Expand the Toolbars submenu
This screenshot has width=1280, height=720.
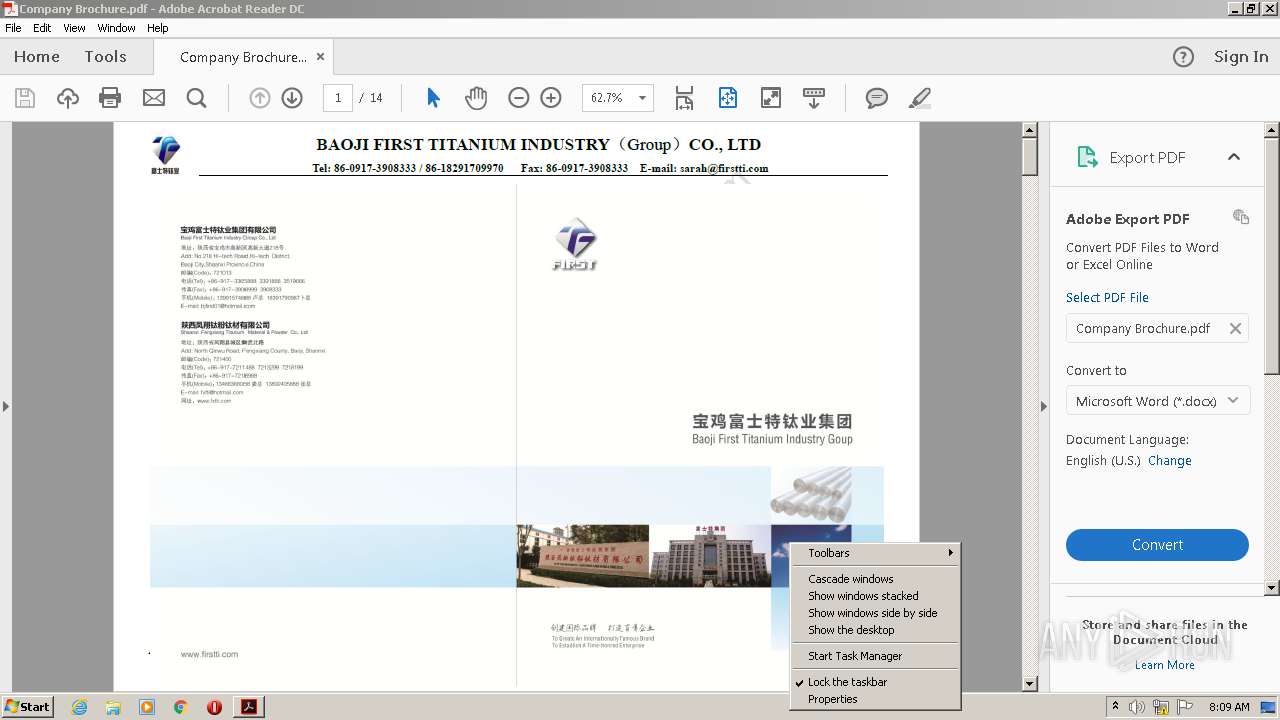click(x=876, y=553)
